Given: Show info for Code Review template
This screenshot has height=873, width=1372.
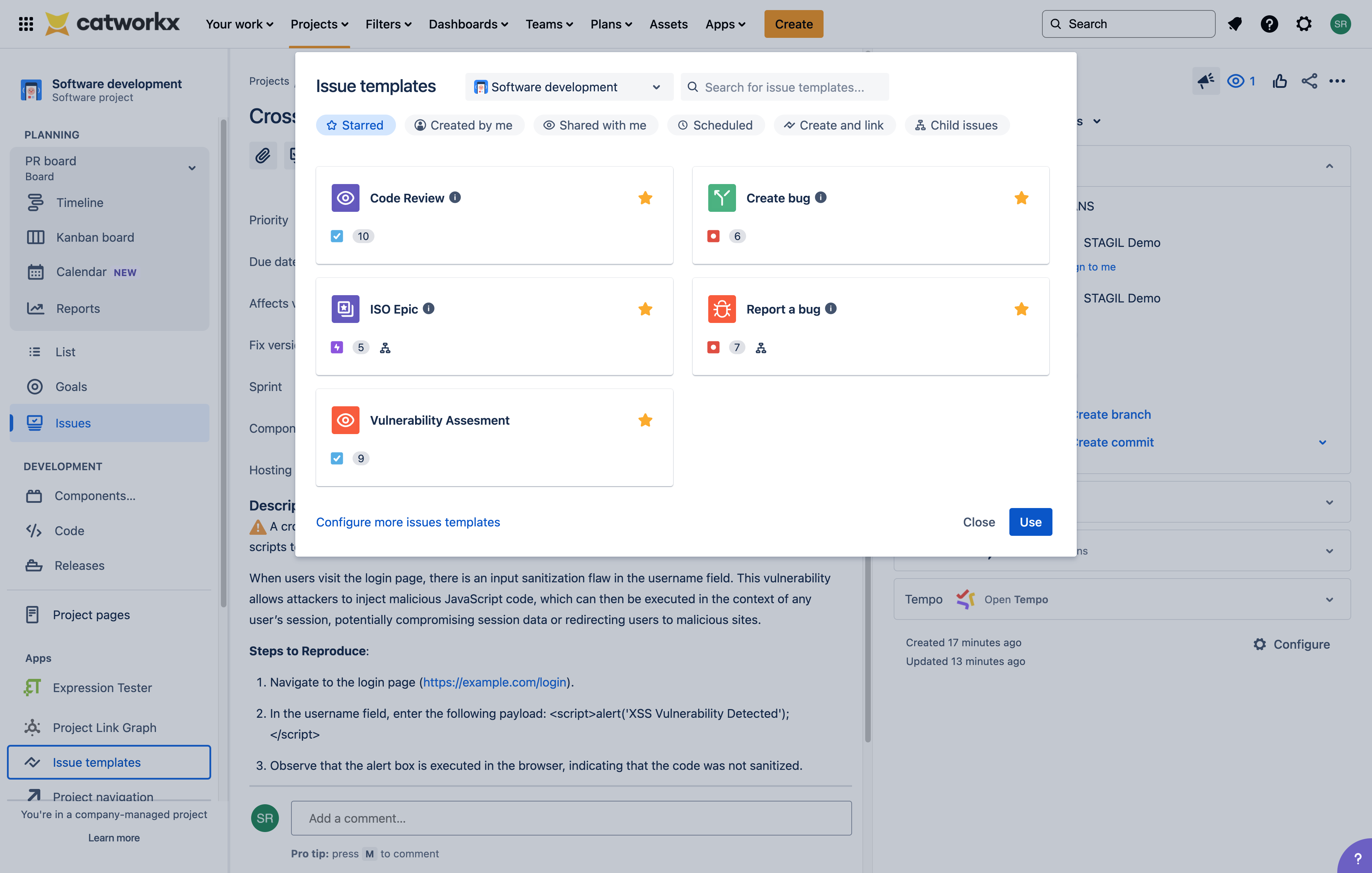Looking at the screenshot, I should [455, 197].
